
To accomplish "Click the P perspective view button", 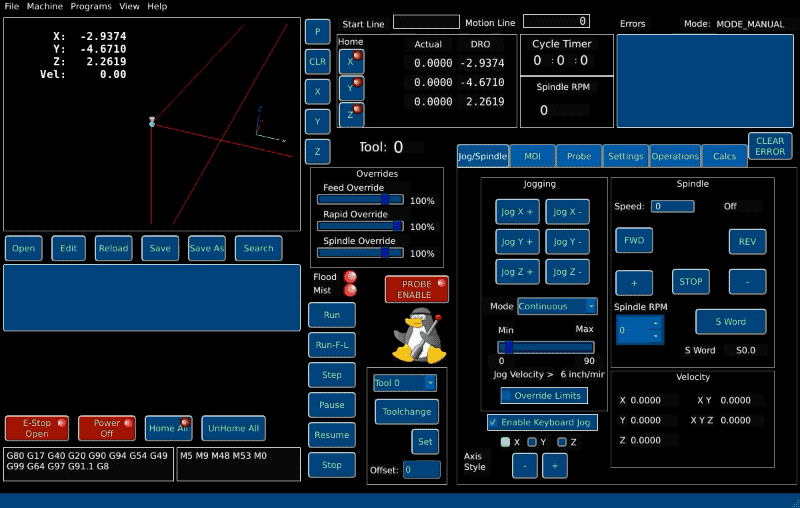I will click(317, 31).
